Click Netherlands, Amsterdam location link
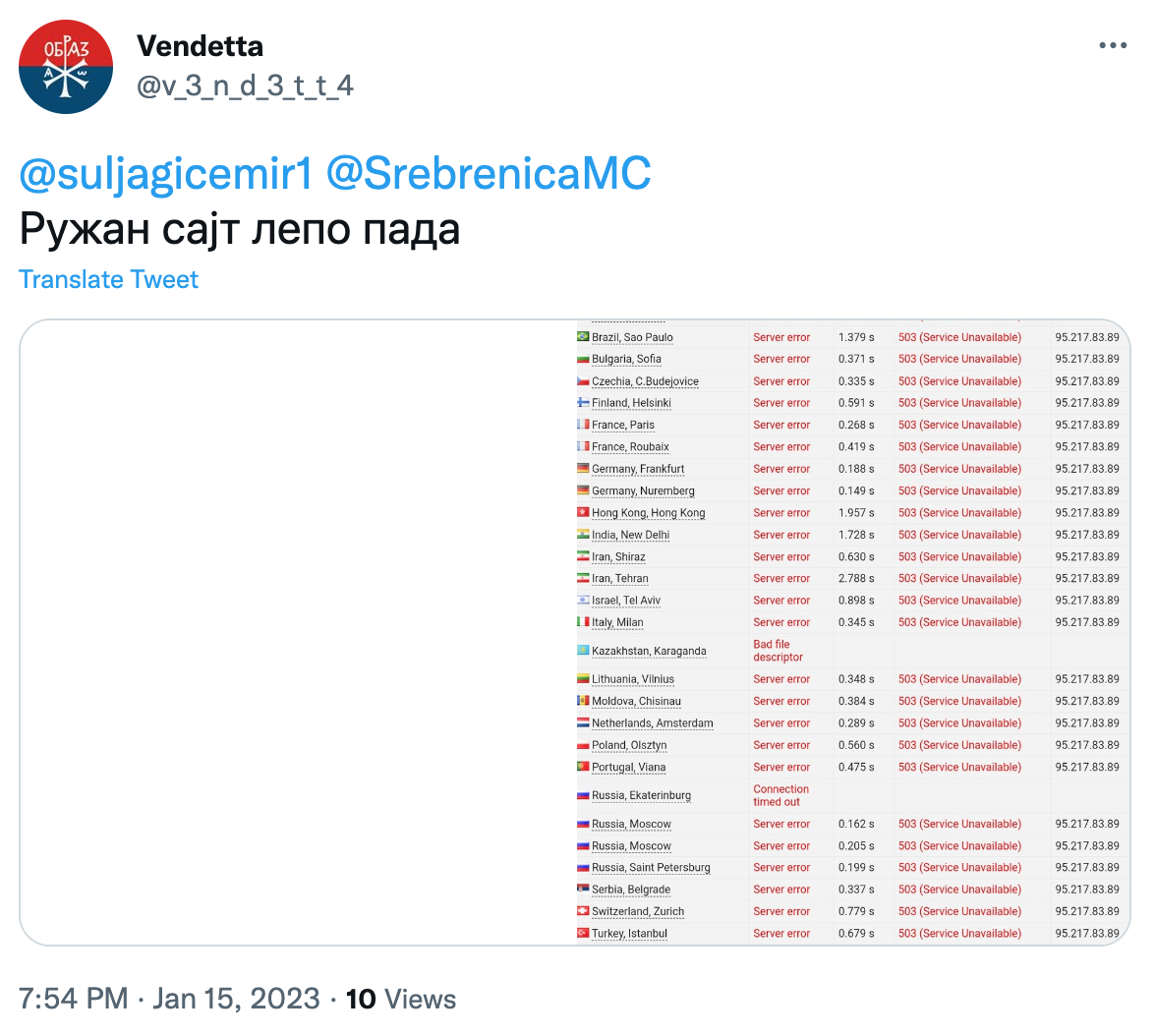Screen dimensions: 1154x1036 (652, 723)
